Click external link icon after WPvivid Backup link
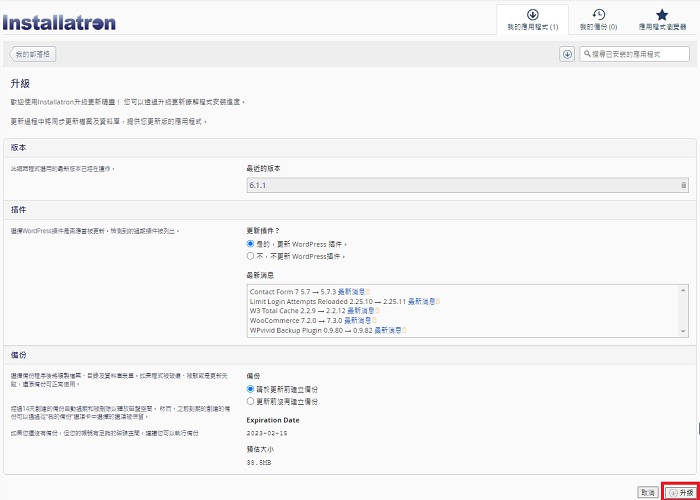700x500 pixels. [404, 330]
